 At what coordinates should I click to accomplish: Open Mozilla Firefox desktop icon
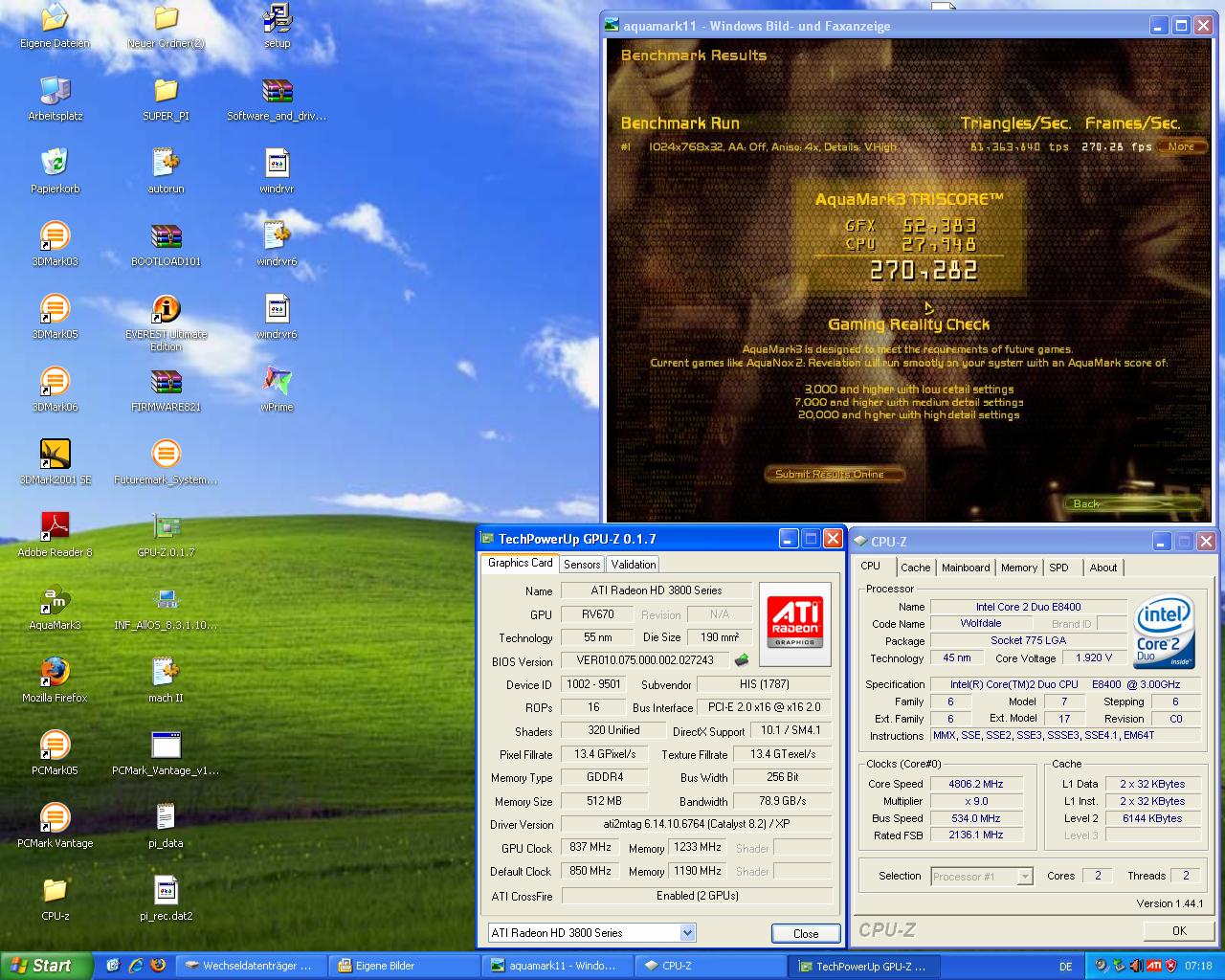(55, 672)
